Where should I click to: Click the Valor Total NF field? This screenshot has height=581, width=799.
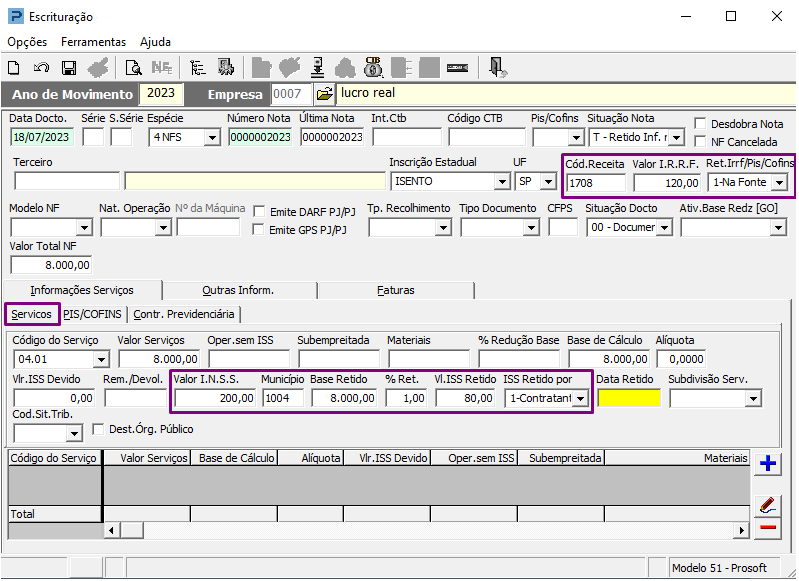51,265
